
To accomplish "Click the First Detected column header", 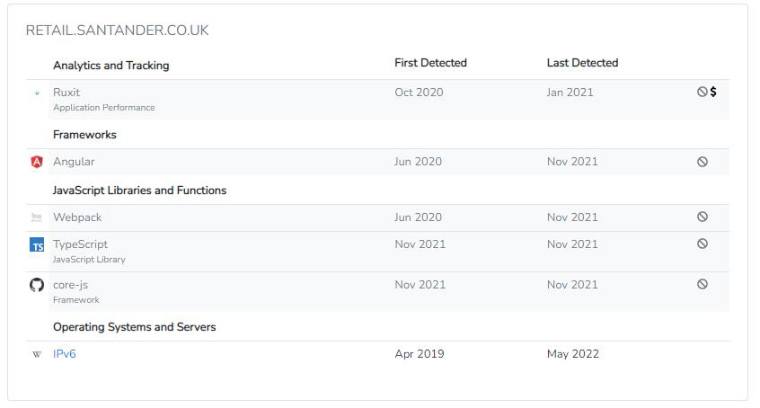I will [430, 63].
